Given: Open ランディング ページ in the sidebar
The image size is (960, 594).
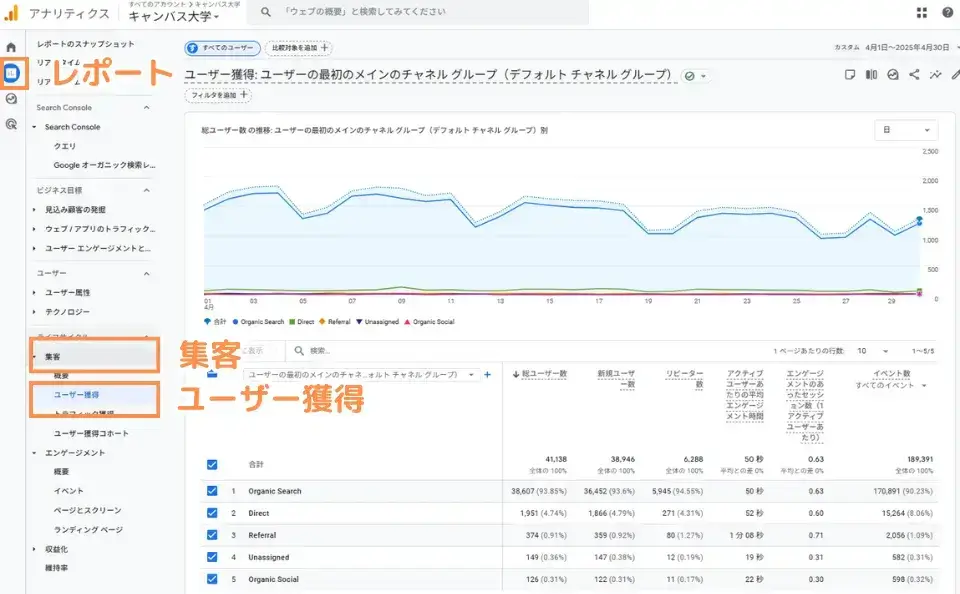Looking at the screenshot, I should 88,529.
